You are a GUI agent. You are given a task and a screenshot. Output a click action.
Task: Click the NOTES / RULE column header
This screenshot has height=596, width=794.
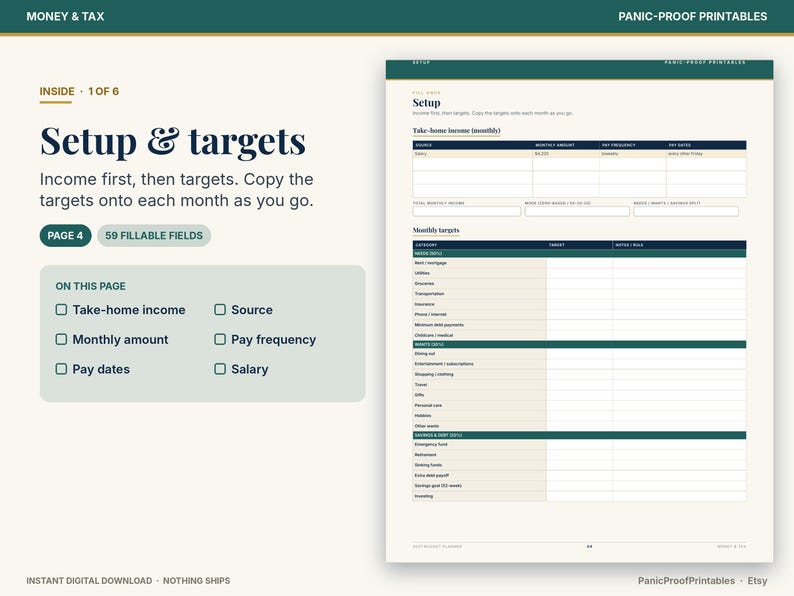click(629, 245)
